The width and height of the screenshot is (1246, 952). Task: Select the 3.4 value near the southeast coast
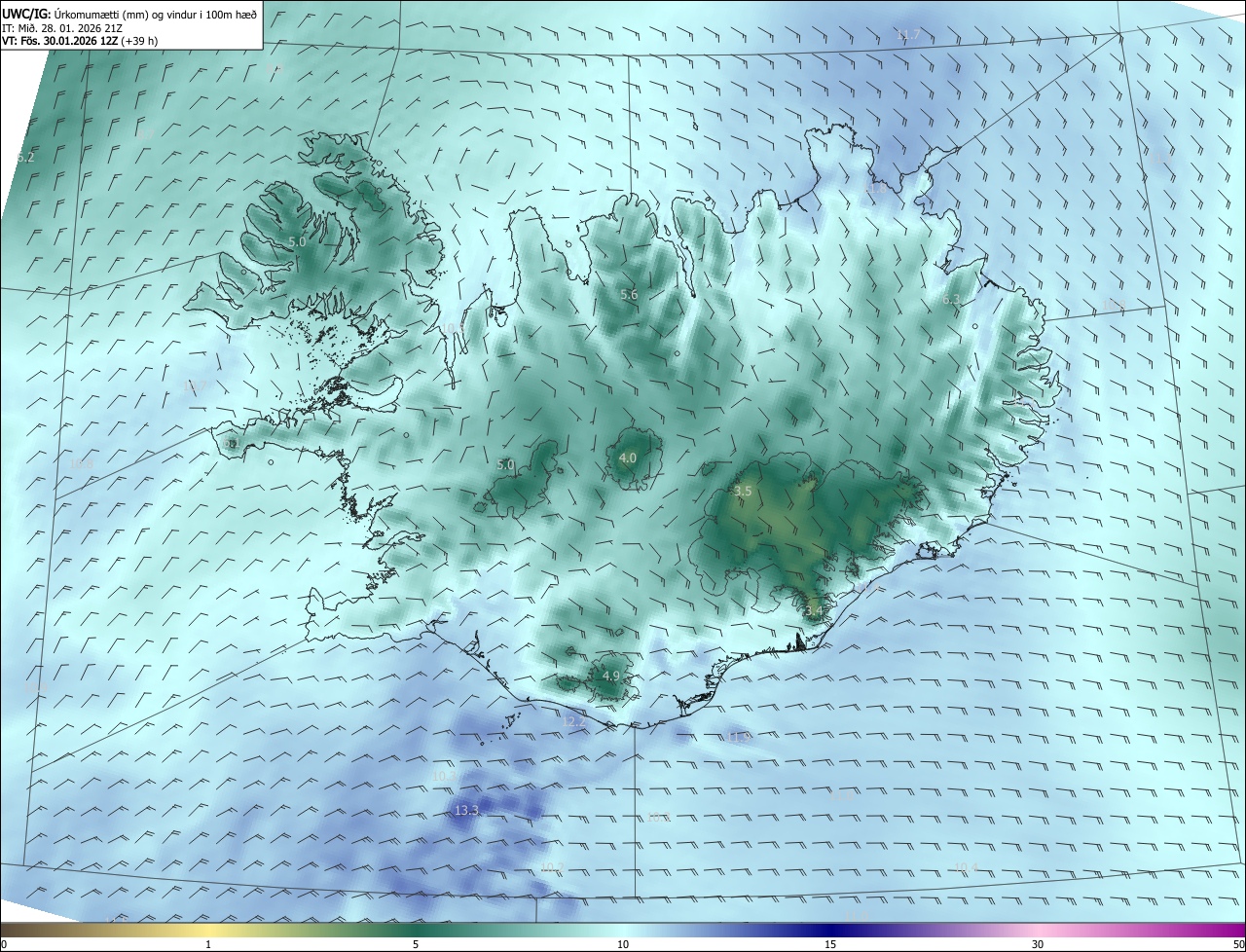814,611
